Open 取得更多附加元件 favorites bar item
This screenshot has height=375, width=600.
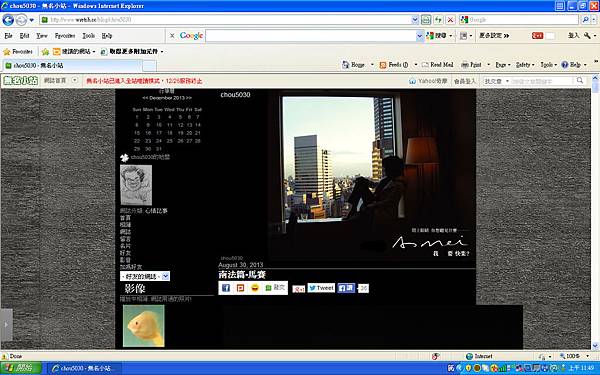pos(132,52)
